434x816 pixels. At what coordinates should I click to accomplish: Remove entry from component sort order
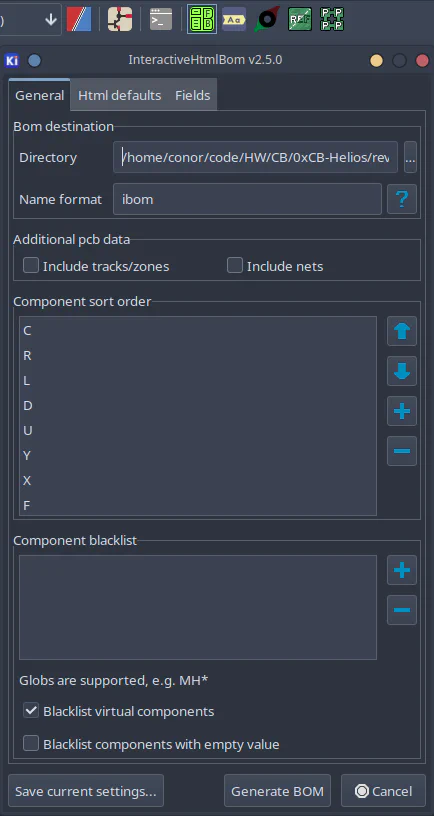(x=402, y=451)
